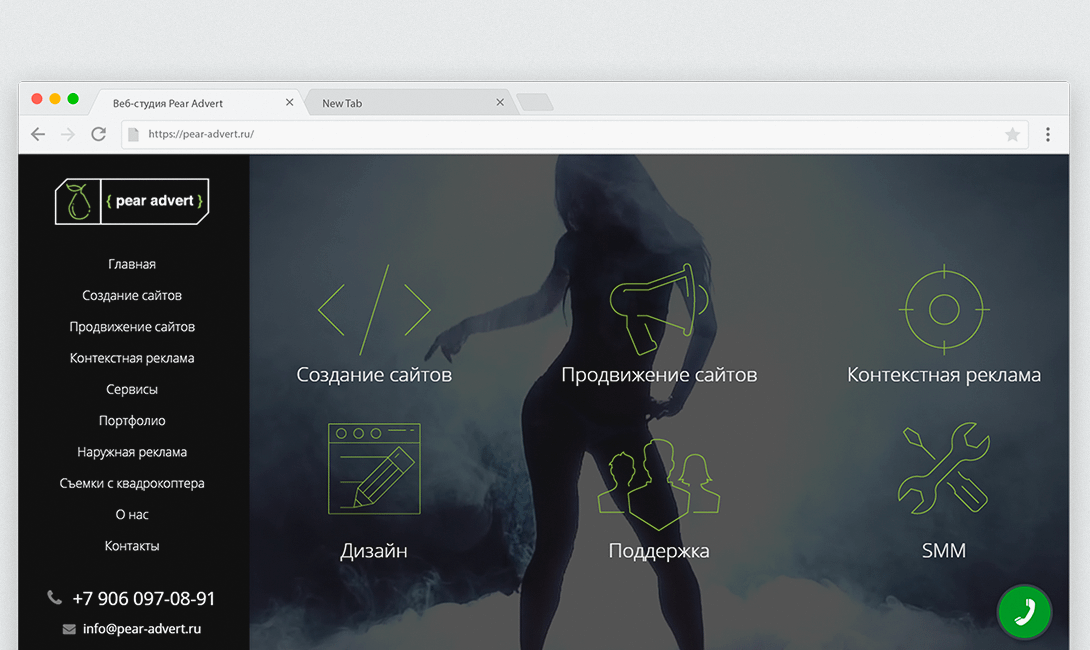
Task: Click the people group icon for Поддержка
Action: (659, 484)
